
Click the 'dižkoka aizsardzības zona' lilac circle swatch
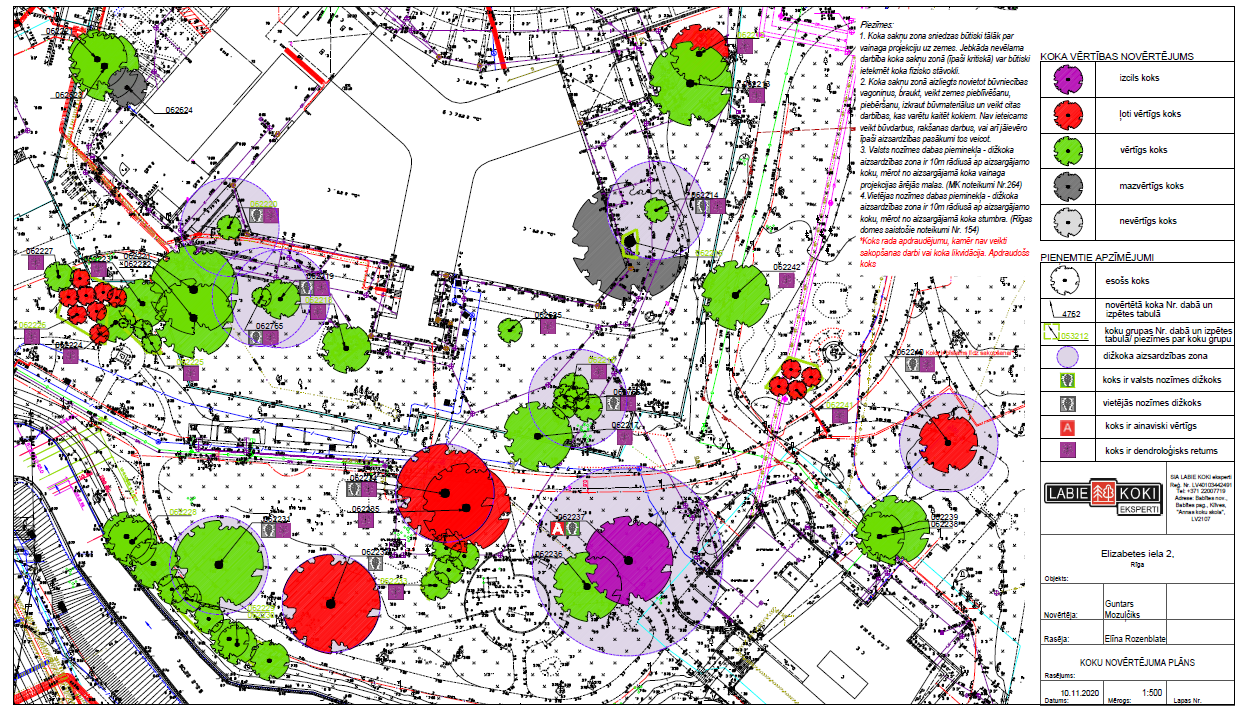[x=1068, y=356]
